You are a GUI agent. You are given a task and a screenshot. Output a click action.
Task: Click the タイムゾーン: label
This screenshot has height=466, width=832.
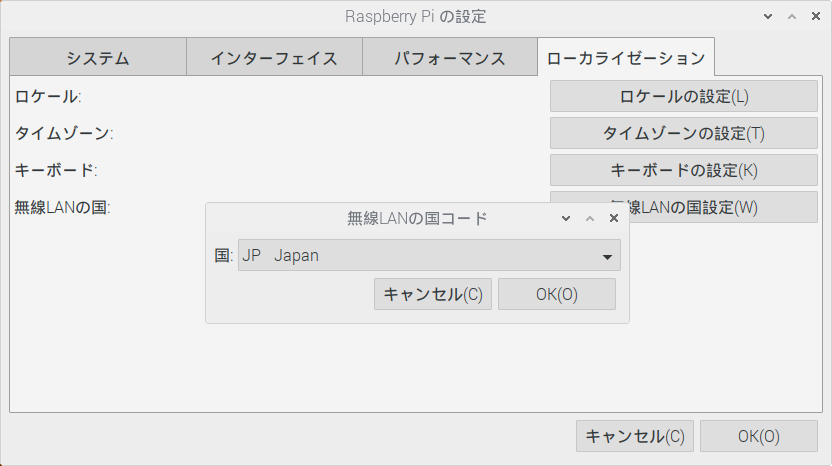coord(64,133)
